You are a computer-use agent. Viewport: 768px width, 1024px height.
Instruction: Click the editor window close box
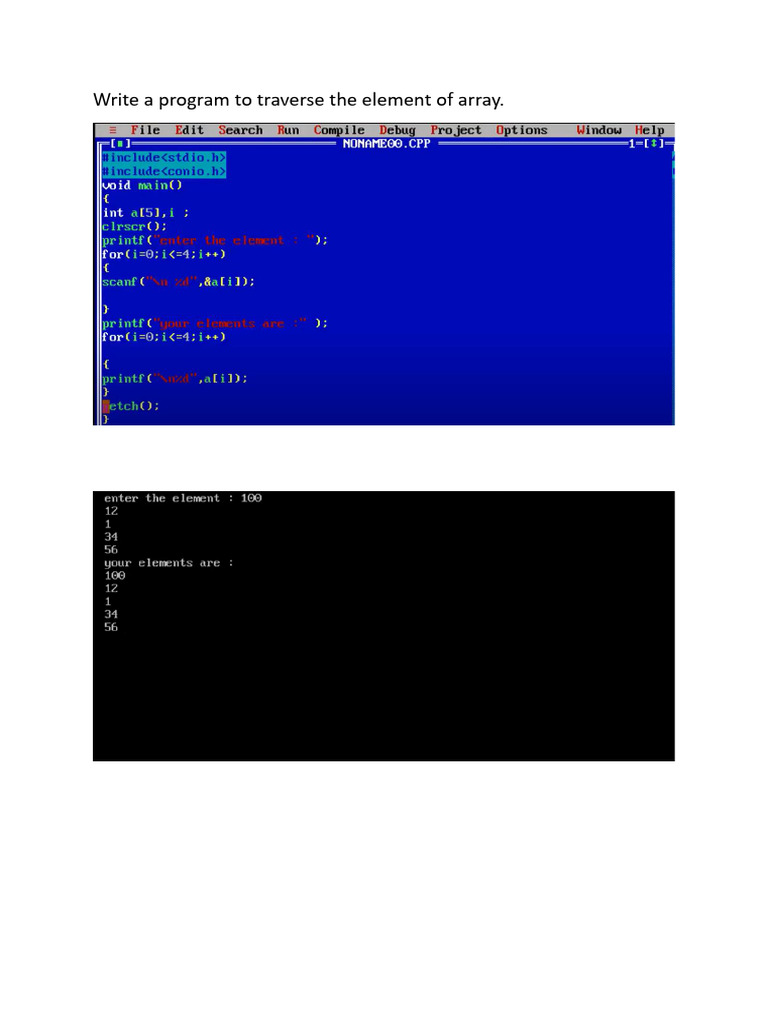[120, 143]
